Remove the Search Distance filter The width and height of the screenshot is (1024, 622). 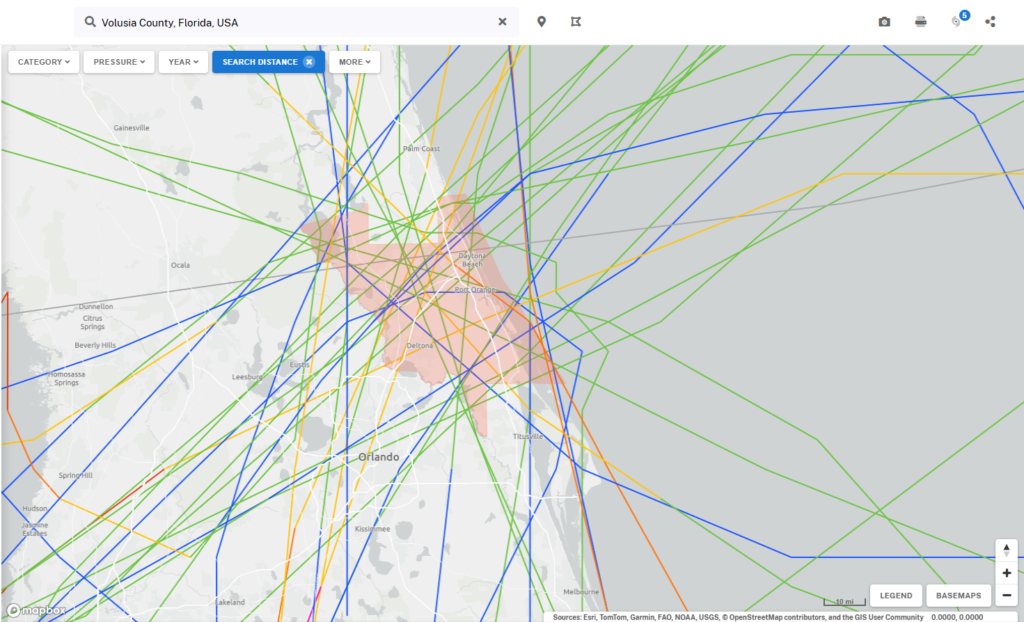[309, 62]
